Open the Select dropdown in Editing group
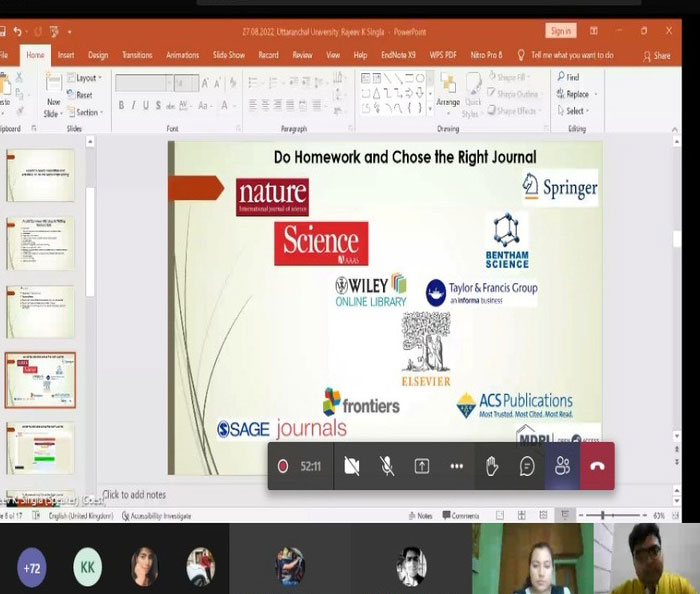The height and width of the screenshot is (594, 700). click(x=577, y=111)
